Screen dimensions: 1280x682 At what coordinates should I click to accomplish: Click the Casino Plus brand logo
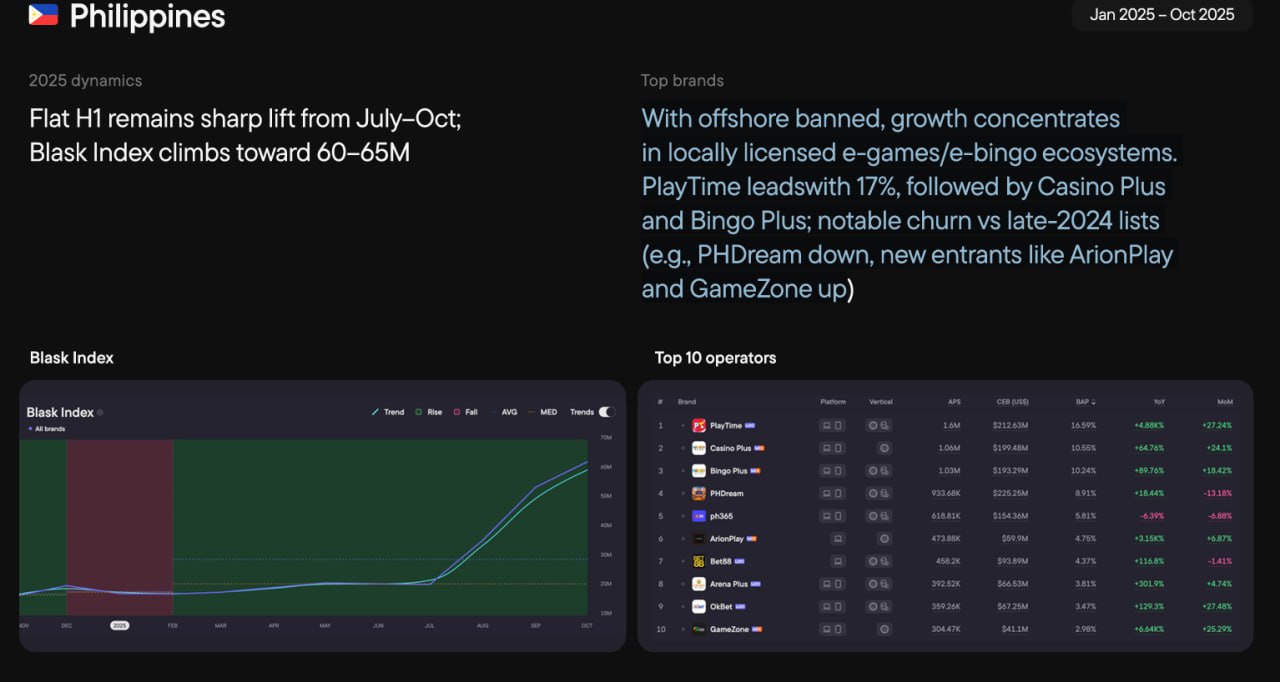pos(699,448)
